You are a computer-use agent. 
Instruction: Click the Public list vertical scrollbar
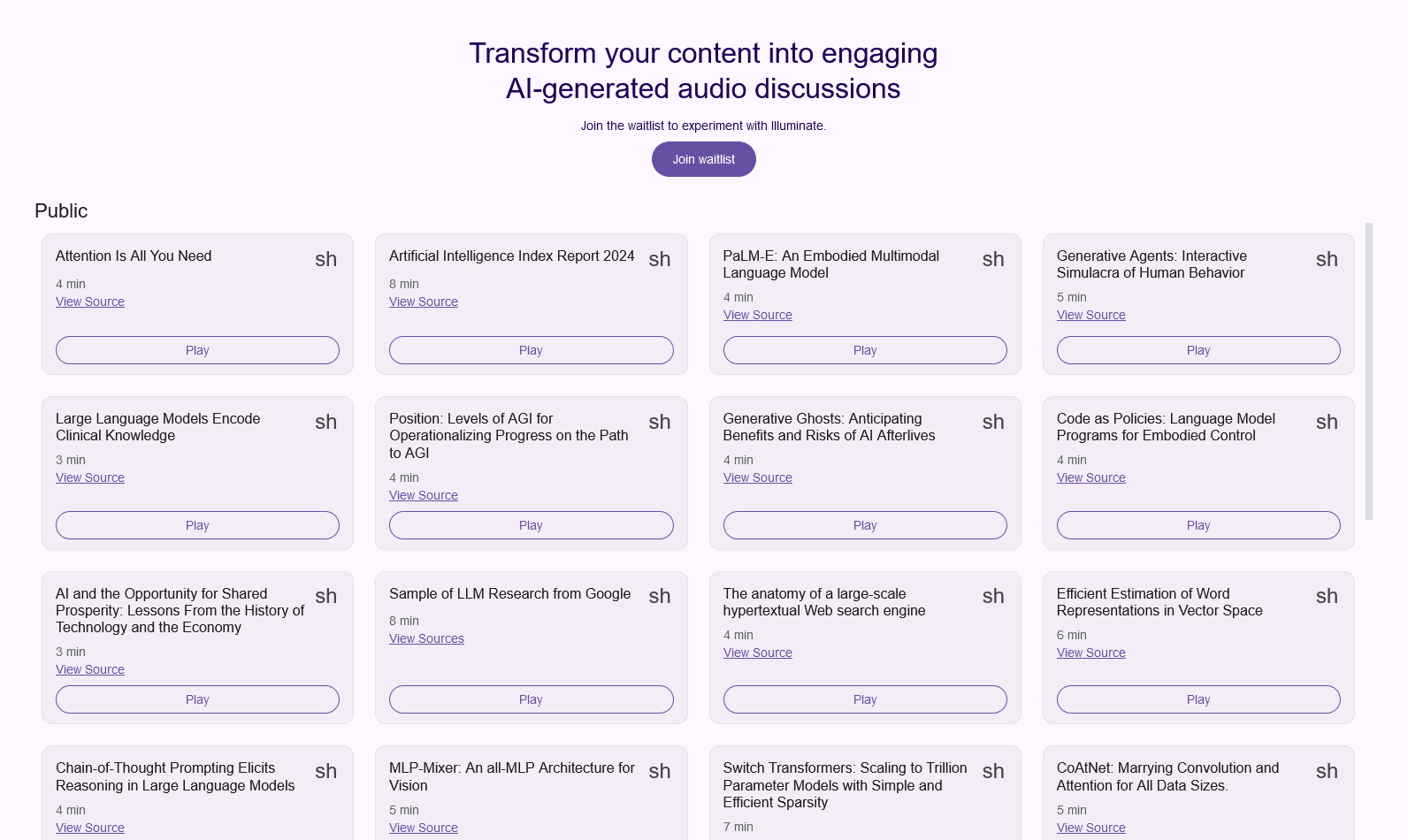(1369, 371)
